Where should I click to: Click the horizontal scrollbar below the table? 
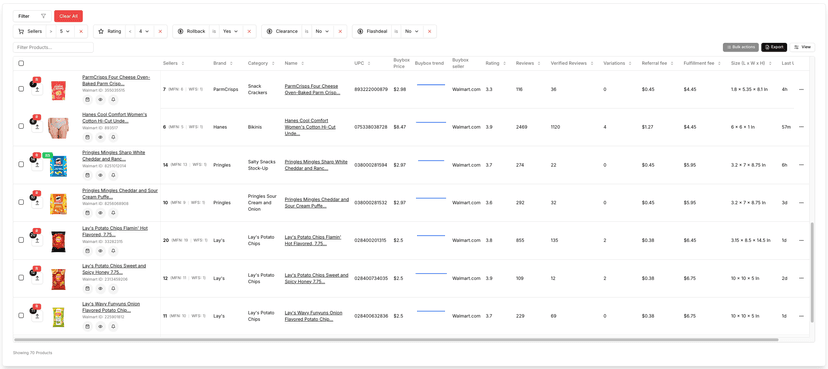396,339
